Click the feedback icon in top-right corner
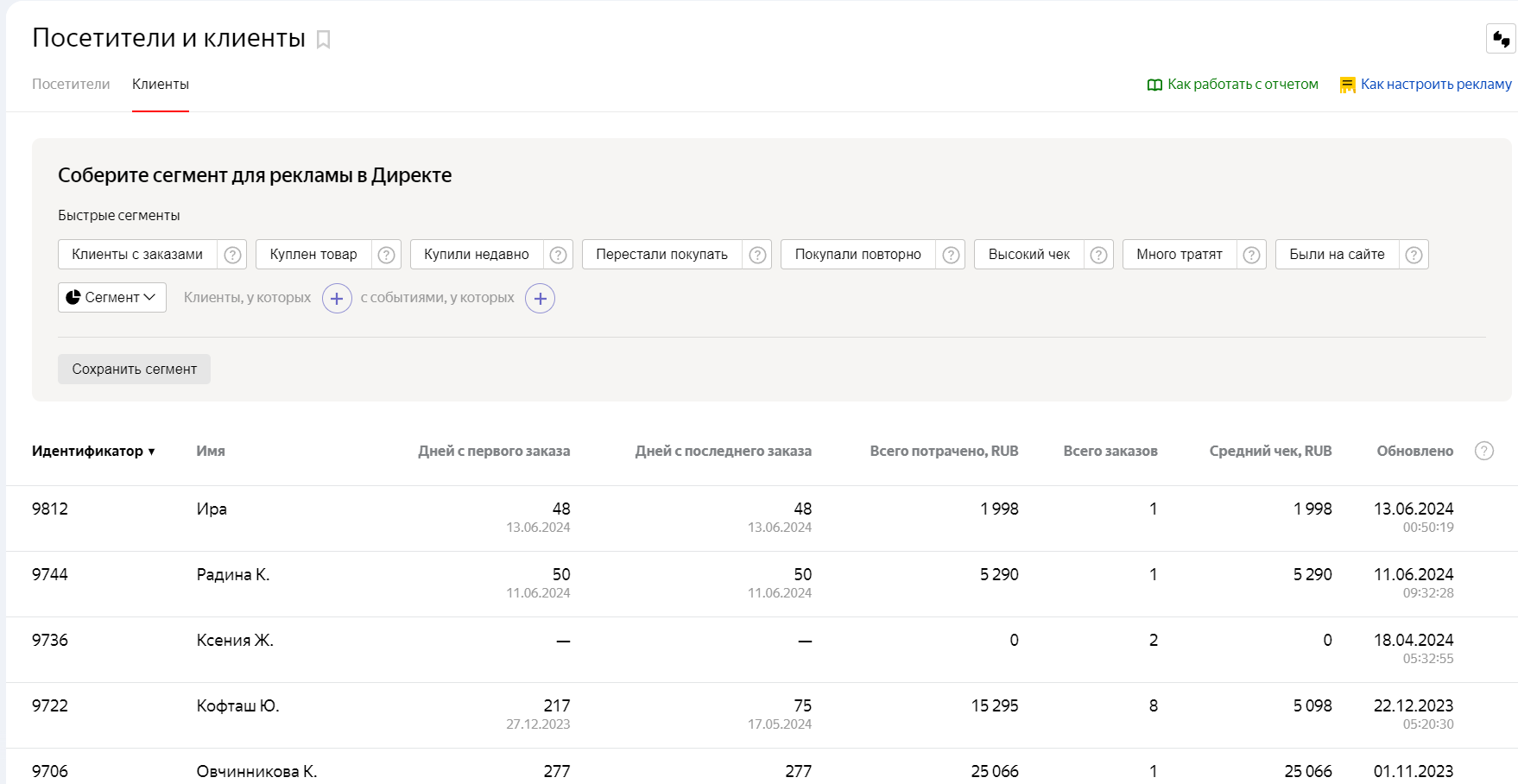The width and height of the screenshot is (1518, 784). pos(1501,40)
